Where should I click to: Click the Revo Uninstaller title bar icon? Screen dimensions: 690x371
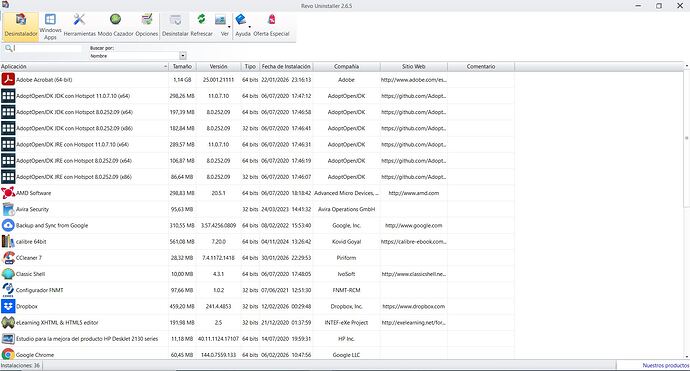5,5
